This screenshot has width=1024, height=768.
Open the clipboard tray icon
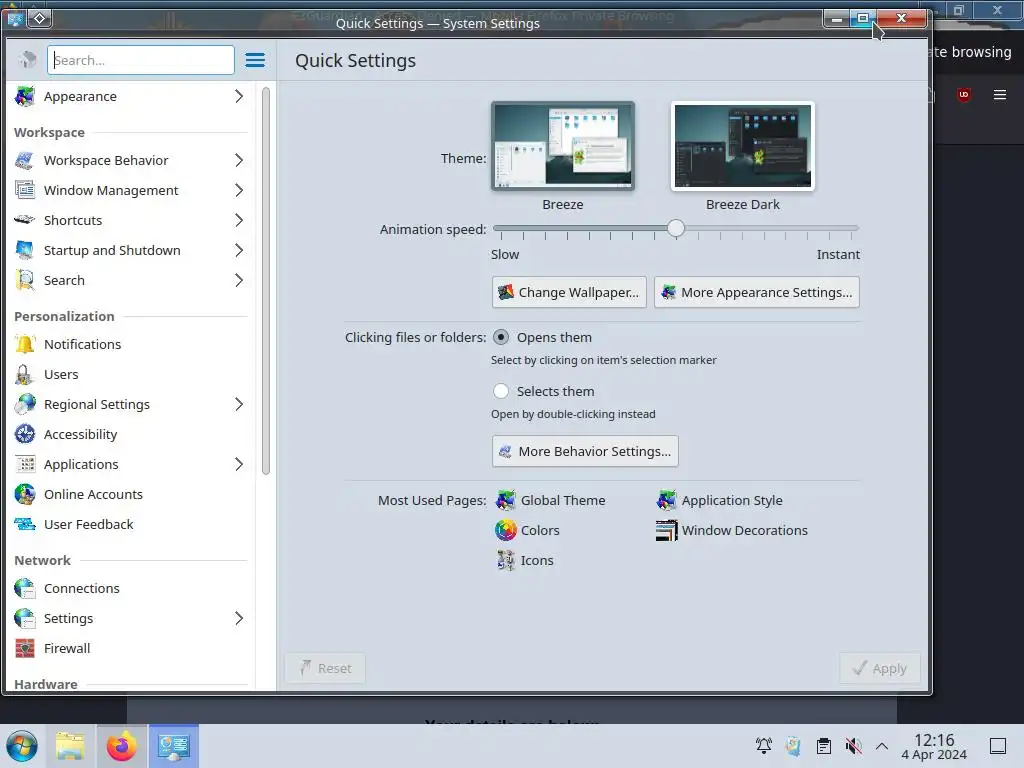coord(824,746)
